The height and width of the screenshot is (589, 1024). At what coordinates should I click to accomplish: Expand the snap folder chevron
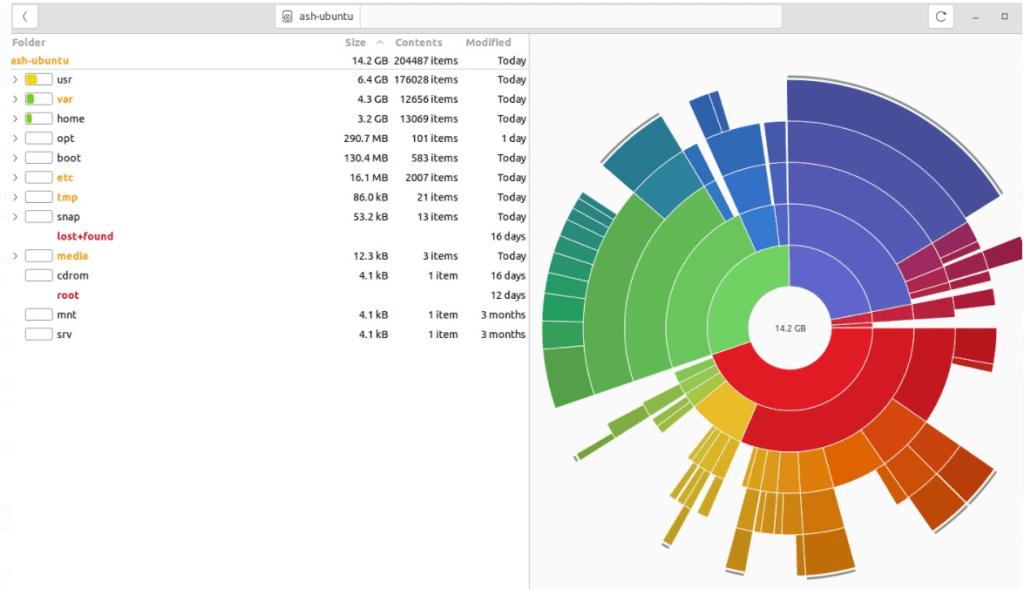(15, 217)
